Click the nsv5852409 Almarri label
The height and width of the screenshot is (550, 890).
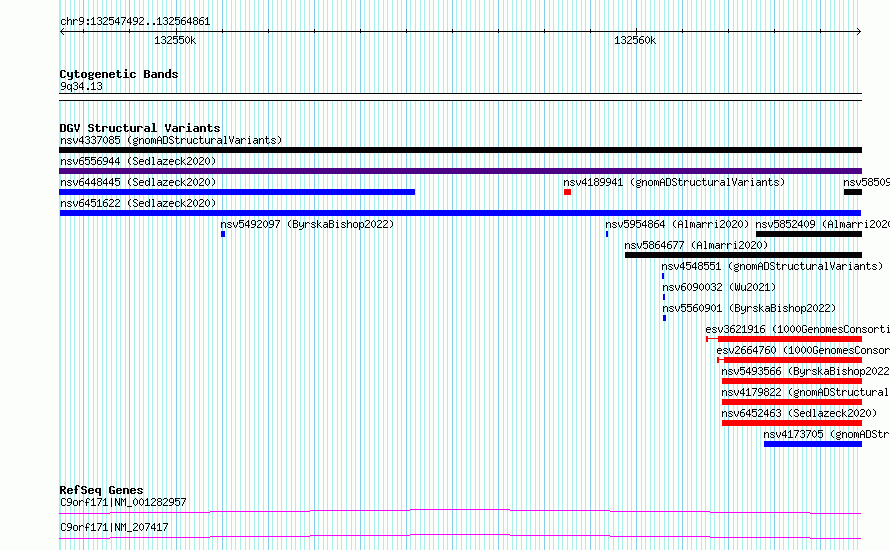click(822, 224)
